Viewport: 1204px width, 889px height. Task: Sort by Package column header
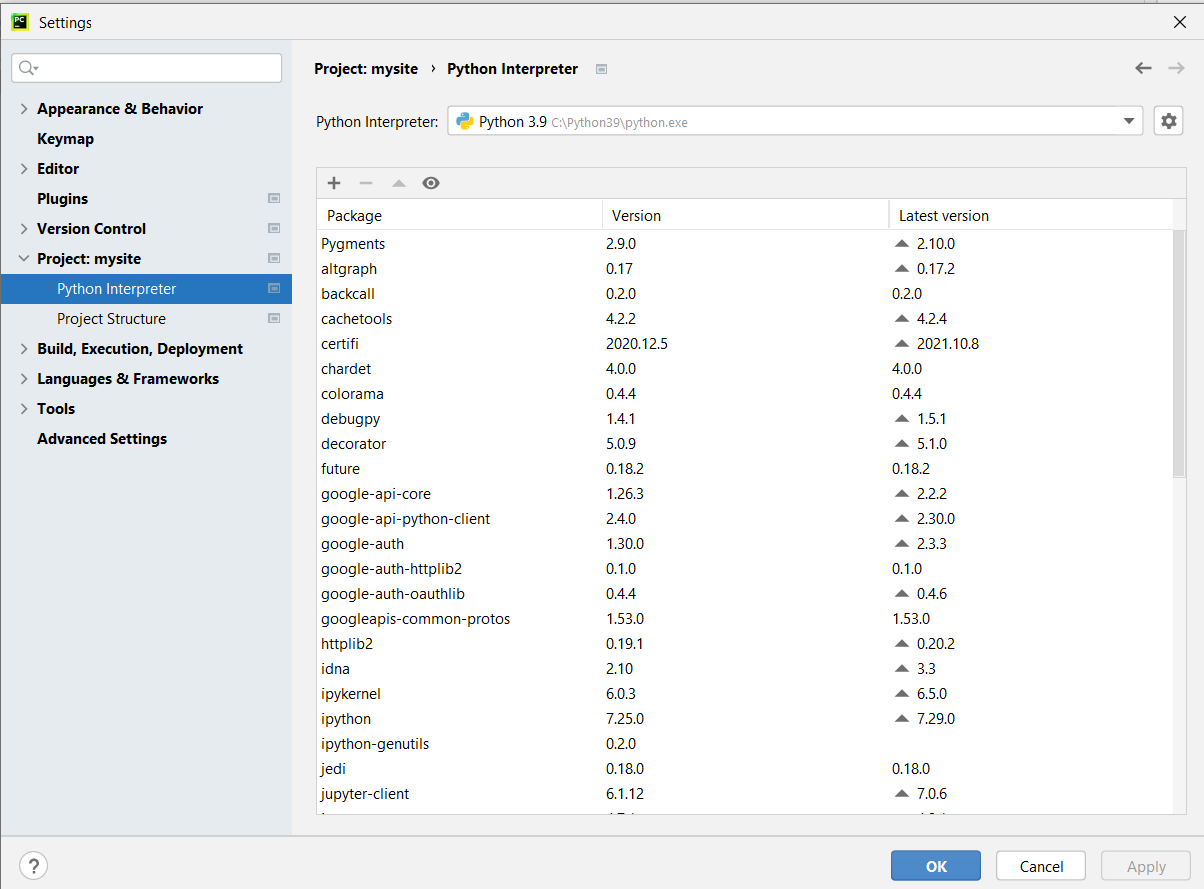(459, 215)
